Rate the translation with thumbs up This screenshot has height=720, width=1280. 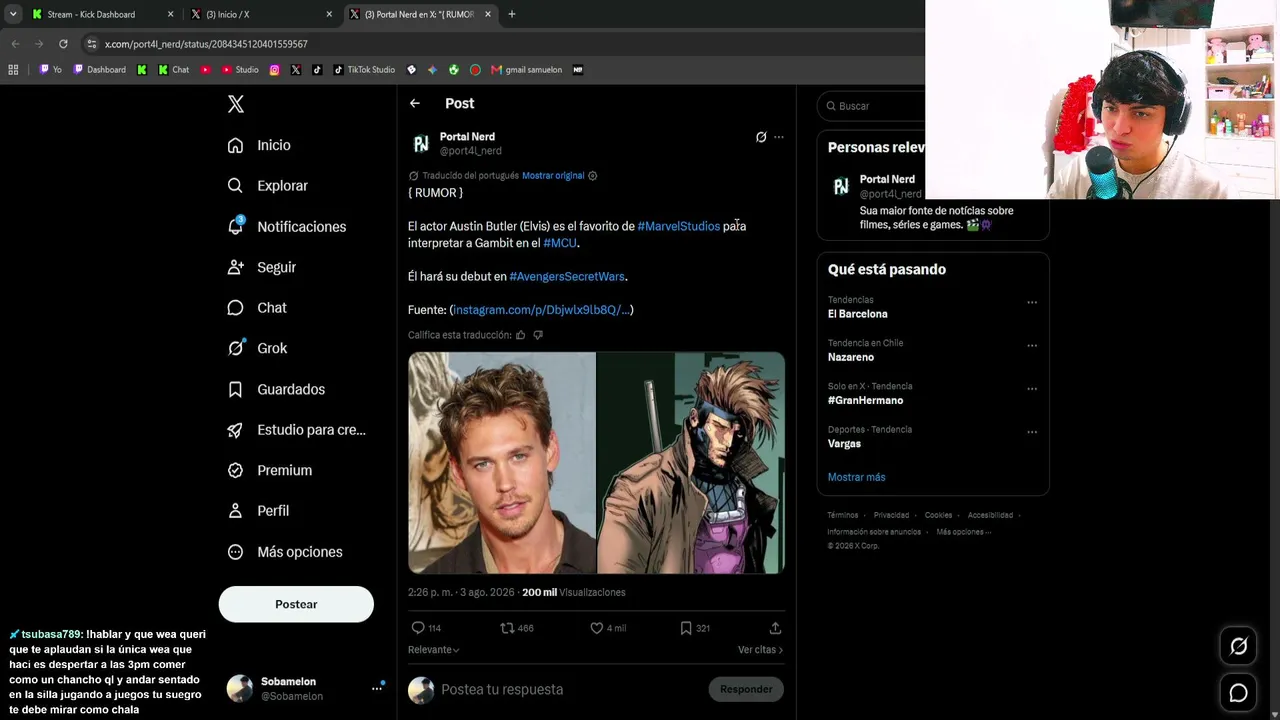click(520, 335)
